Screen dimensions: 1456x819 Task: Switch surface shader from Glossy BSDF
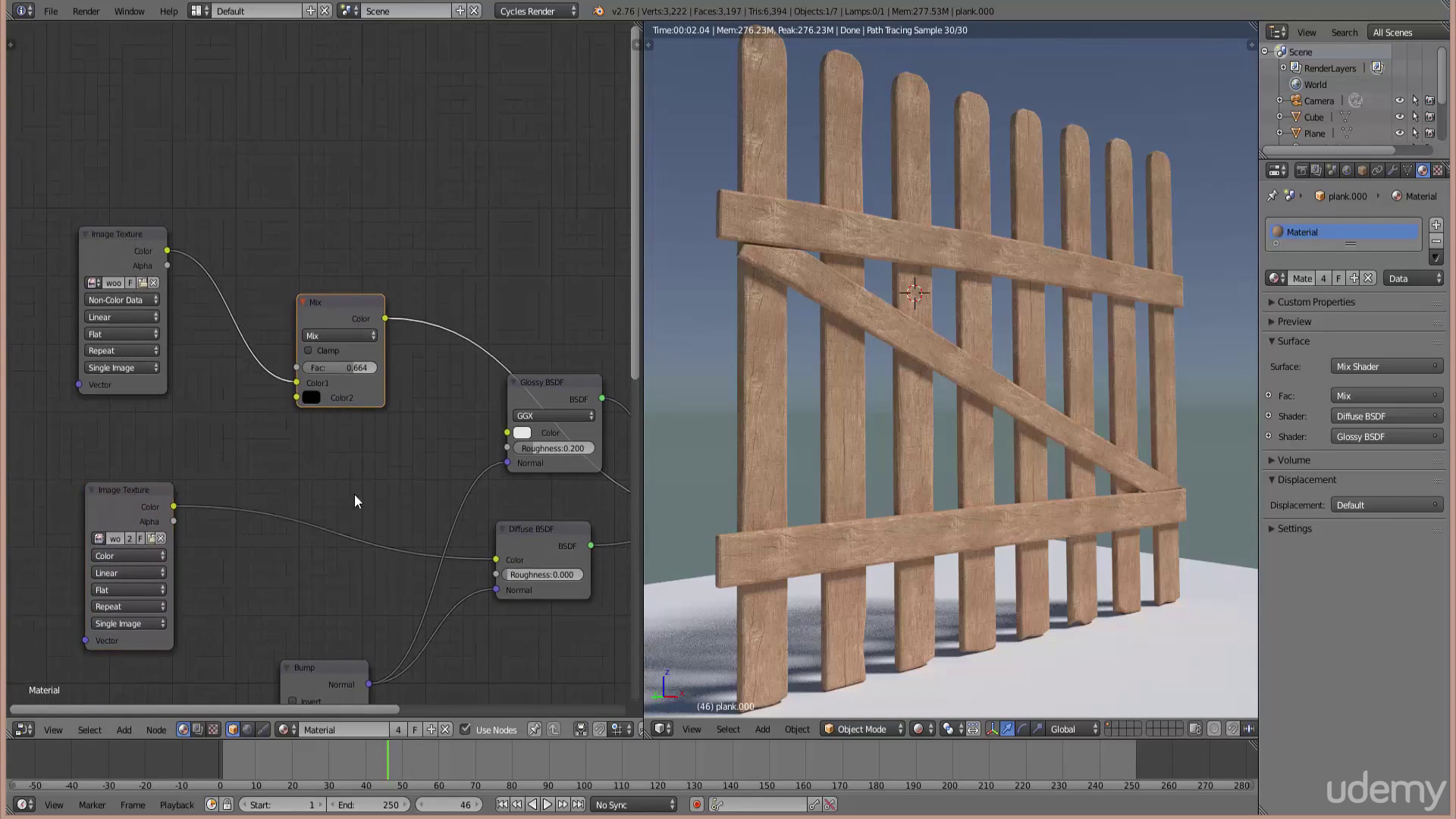1386,436
